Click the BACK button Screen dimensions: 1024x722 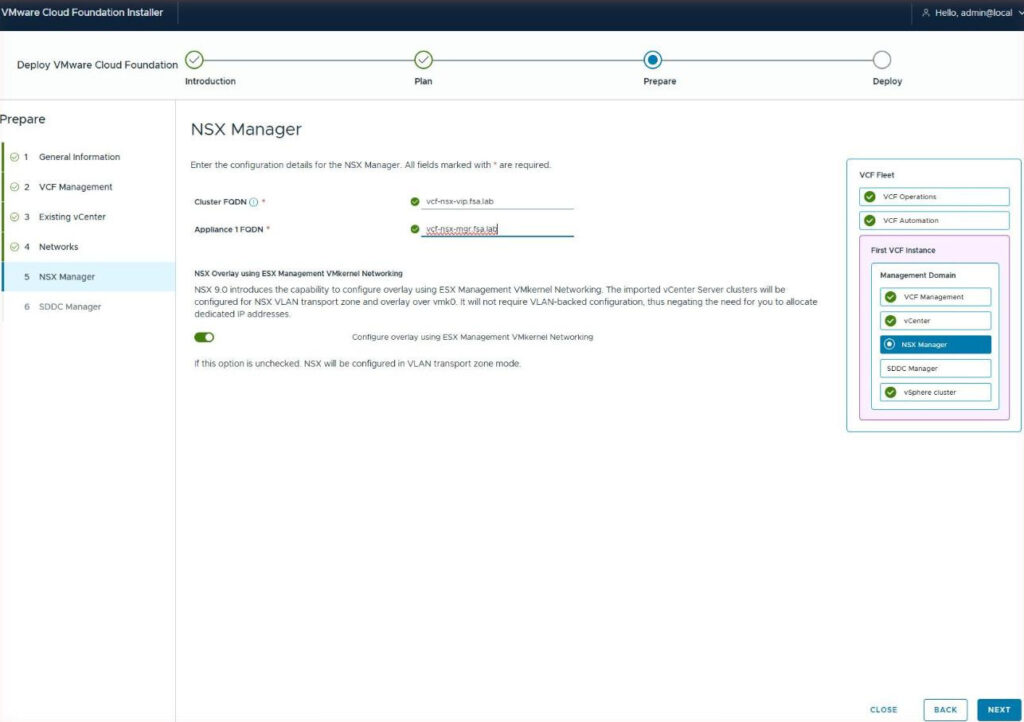point(945,710)
